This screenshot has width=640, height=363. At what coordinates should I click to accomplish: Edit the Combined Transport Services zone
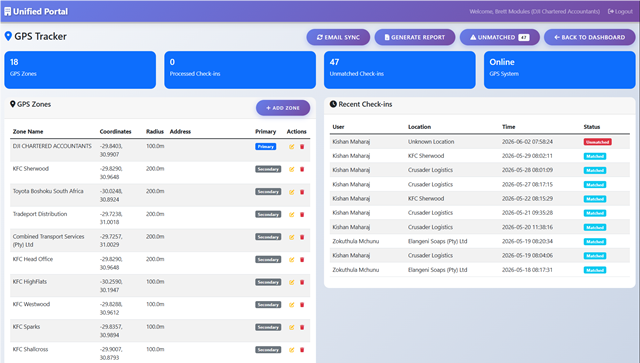(x=291, y=237)
